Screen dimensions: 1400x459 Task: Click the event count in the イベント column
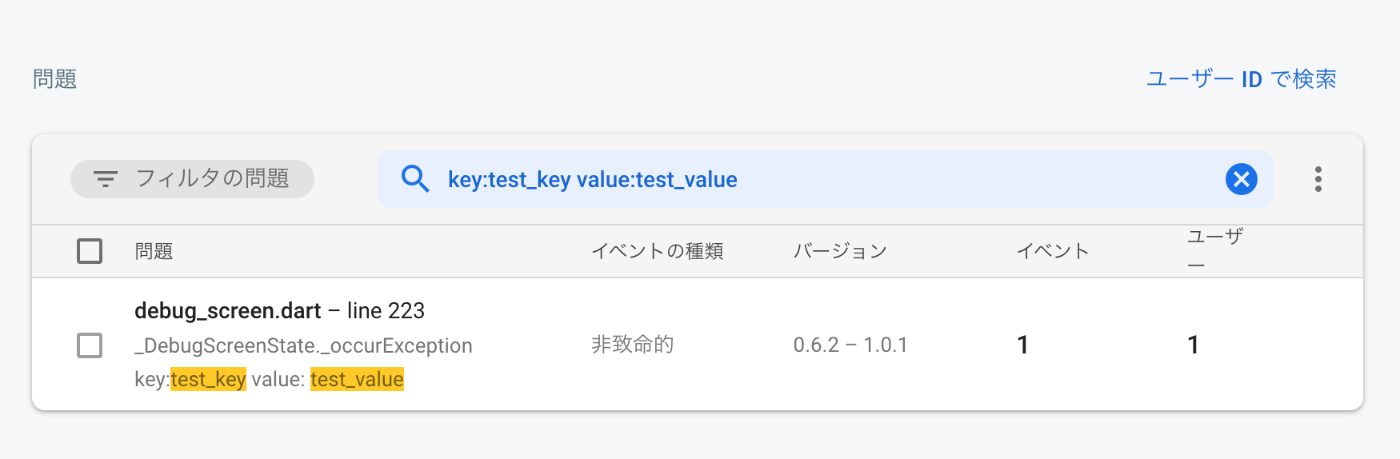[x=1023, y=345]
